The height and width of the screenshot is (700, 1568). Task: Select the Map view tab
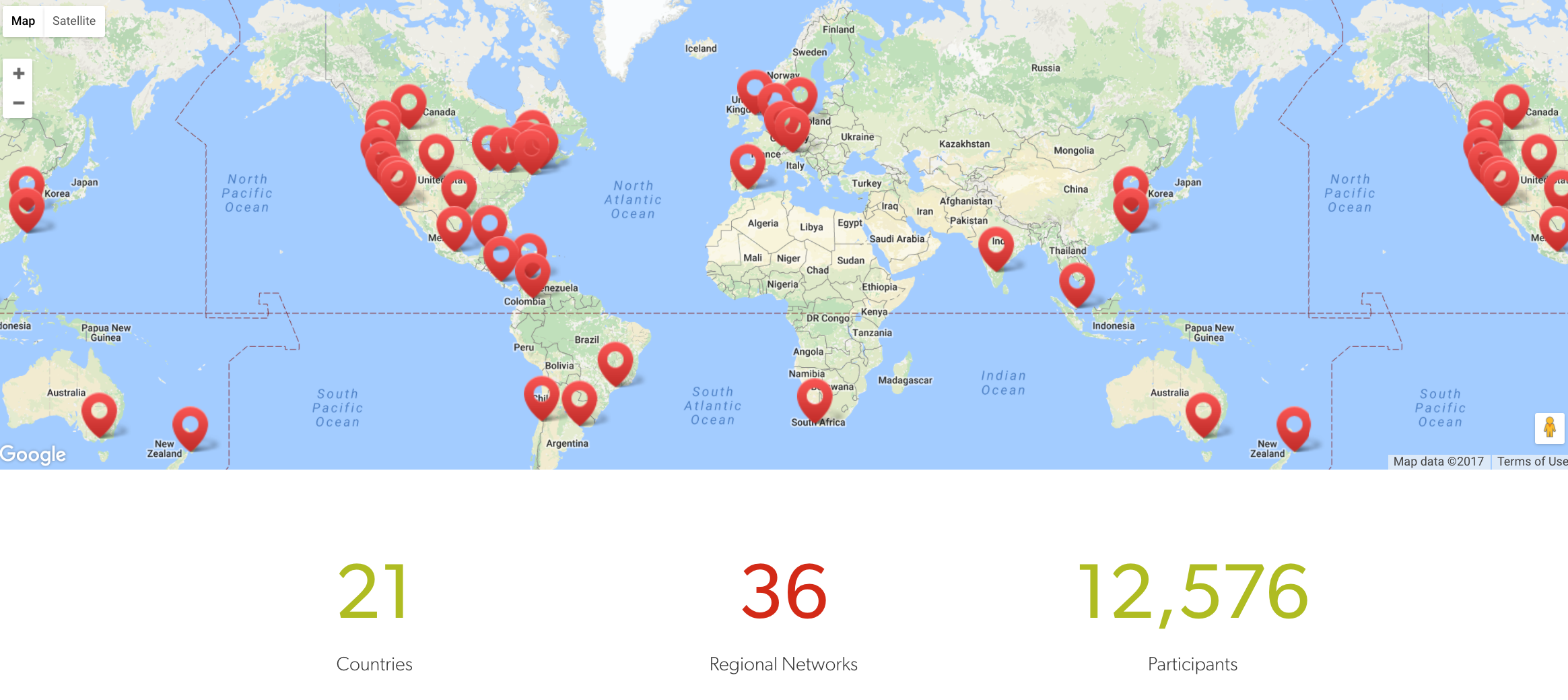(x=23, y=21)
